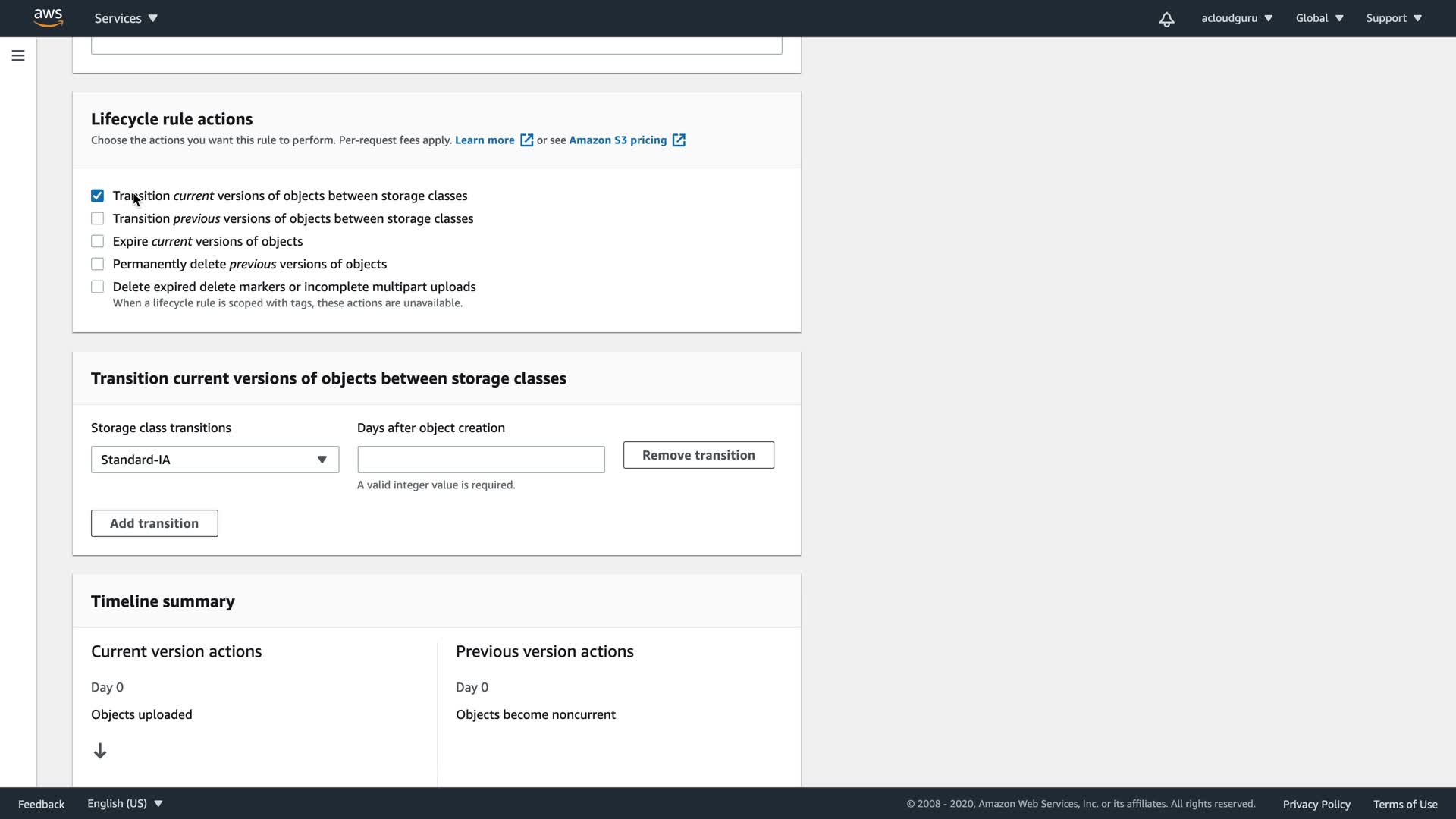1456x819 pixels.
Task: Open the hamburger sidebar menu
Action: [18, 55]
